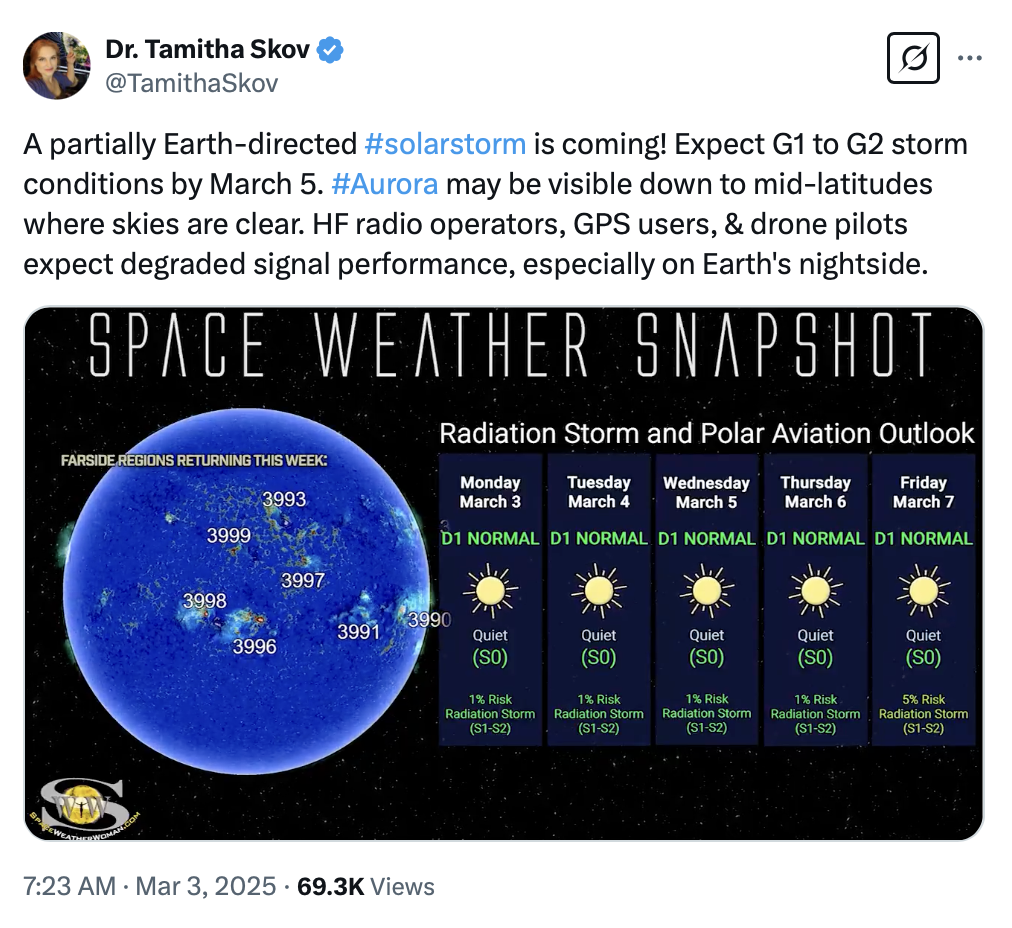Click the Grok slash icon button
The image size is (1012, 928).
(x=913, y=58)
